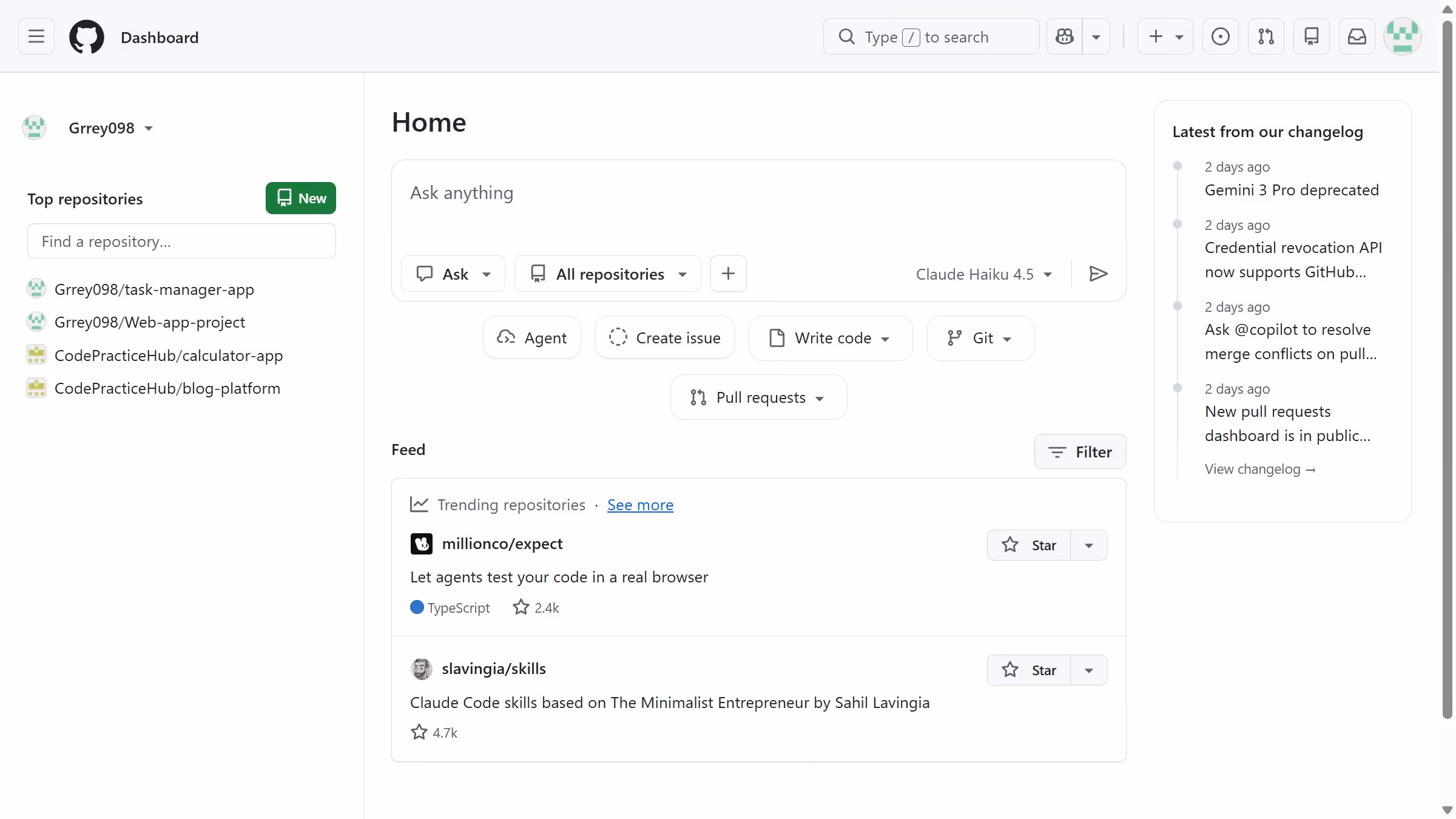
Task: Click the 2.4k stargazers count
Action: [536, 608]
